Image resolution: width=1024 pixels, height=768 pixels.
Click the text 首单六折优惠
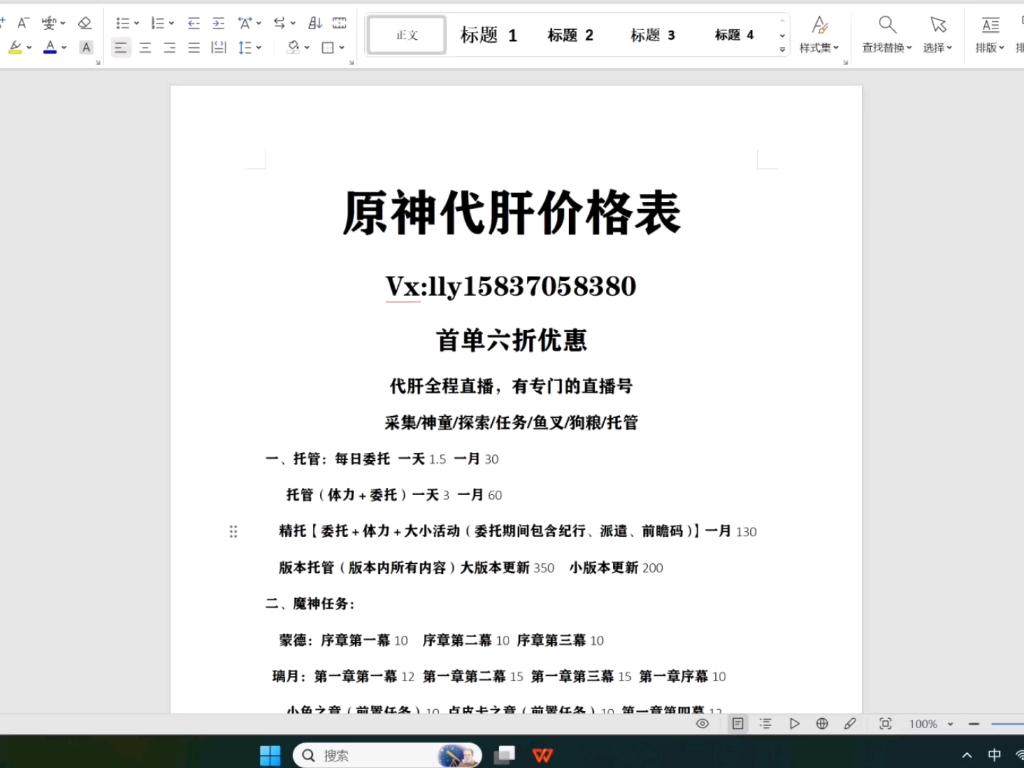pyautogui.click(x=511, y=340)
